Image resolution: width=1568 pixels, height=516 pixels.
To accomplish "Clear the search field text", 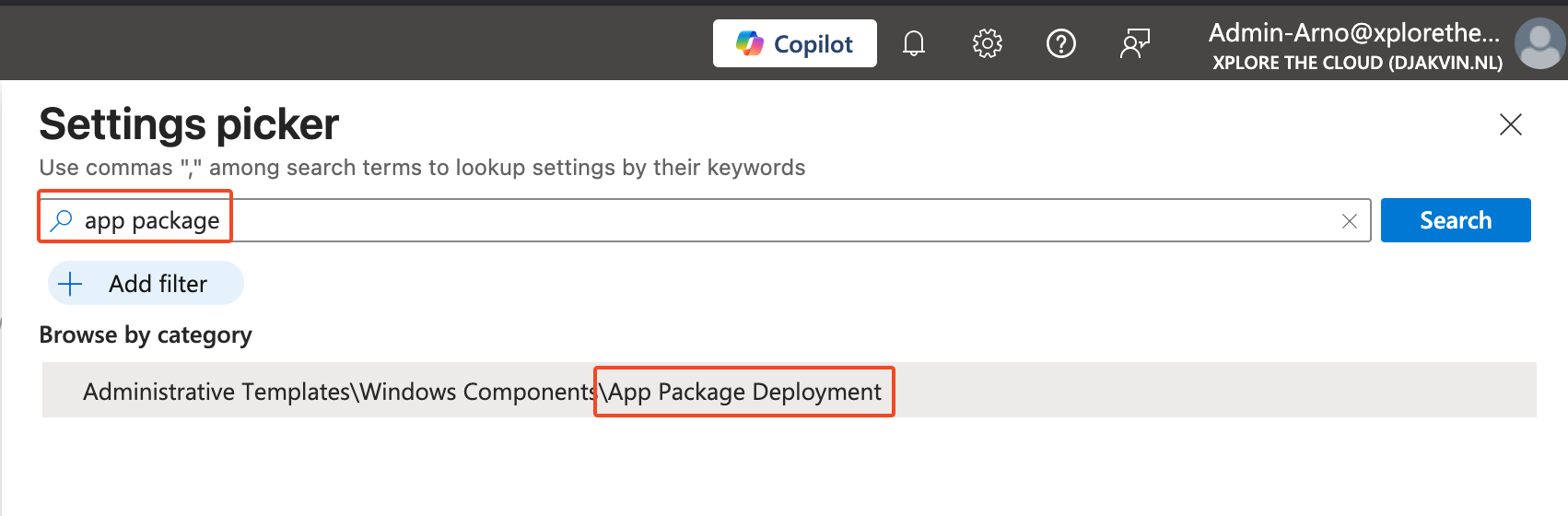I will coord(1349,221).
